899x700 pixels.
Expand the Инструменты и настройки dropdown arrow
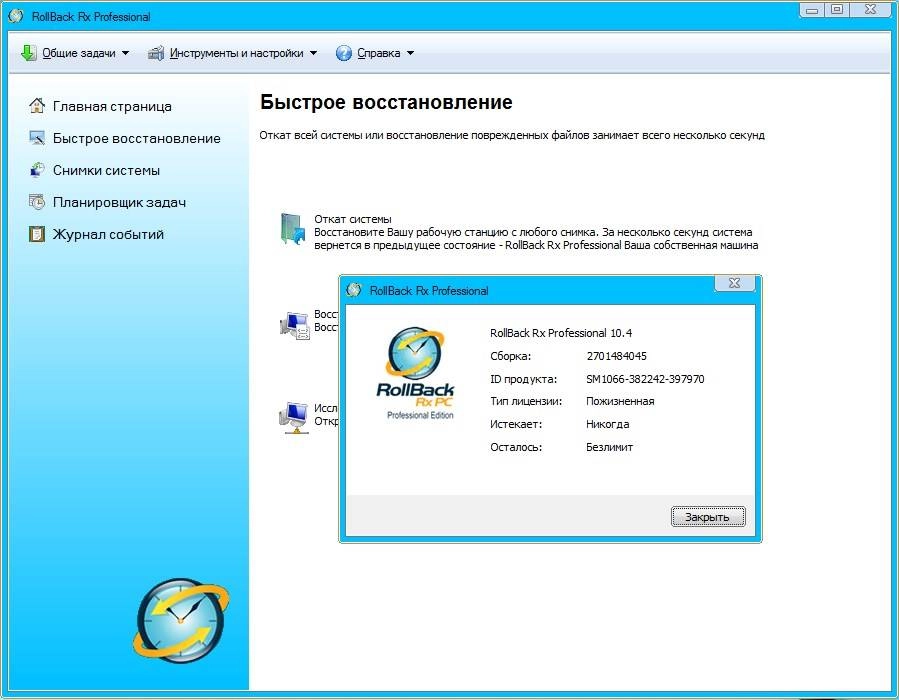pyautogui.click(x=314, y=53)
